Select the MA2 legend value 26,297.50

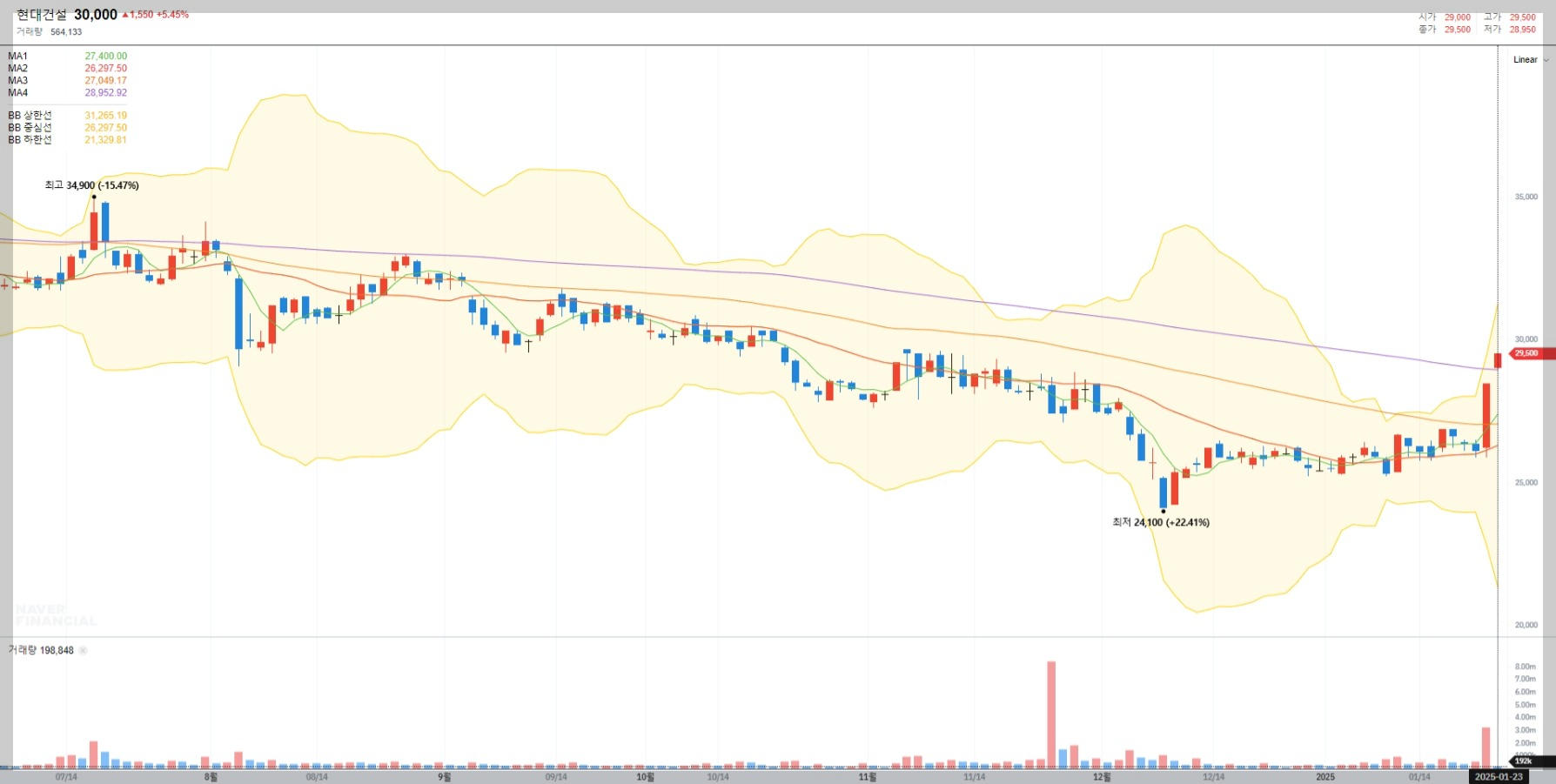tap(105, 68)
